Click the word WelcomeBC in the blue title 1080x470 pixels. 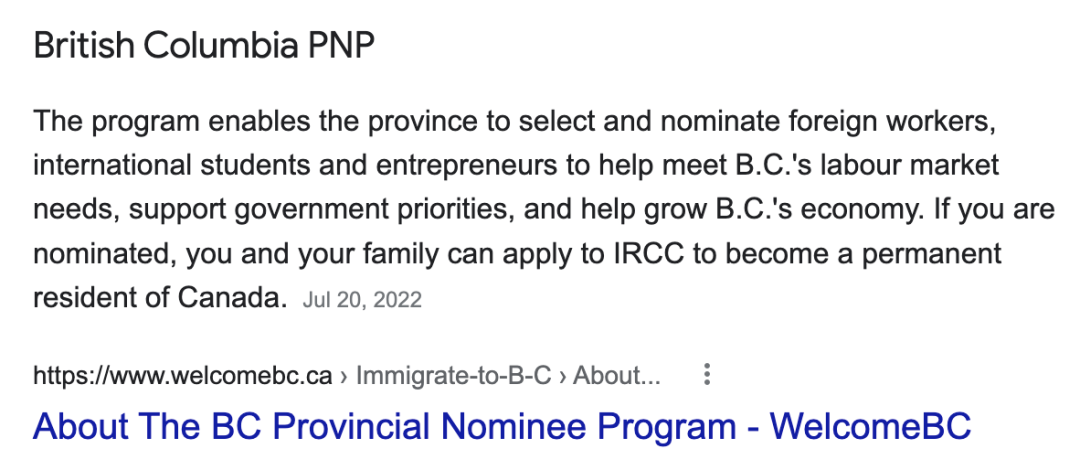[x=870, y=426]
